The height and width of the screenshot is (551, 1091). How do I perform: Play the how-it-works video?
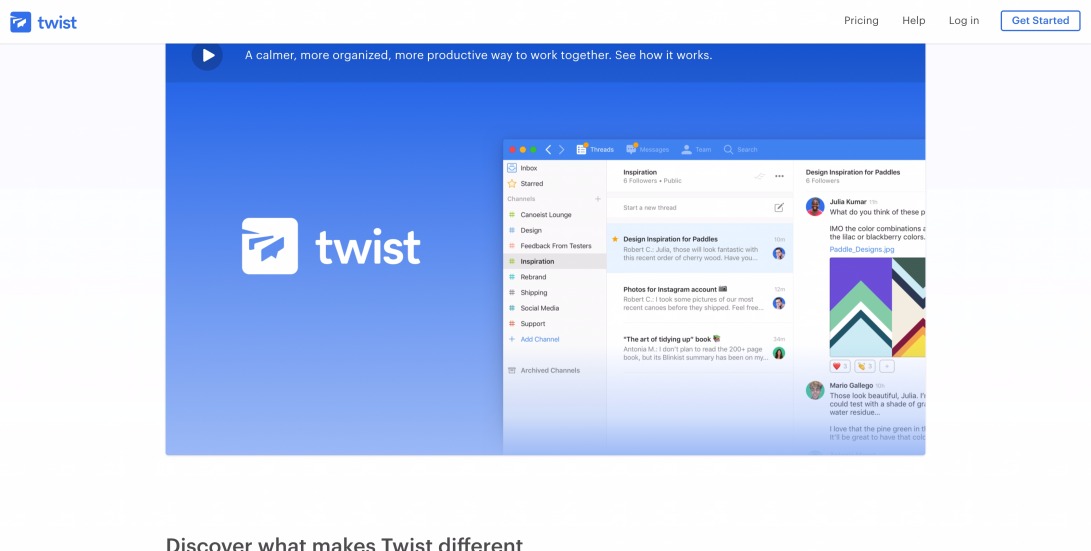(x=207, y=55)
